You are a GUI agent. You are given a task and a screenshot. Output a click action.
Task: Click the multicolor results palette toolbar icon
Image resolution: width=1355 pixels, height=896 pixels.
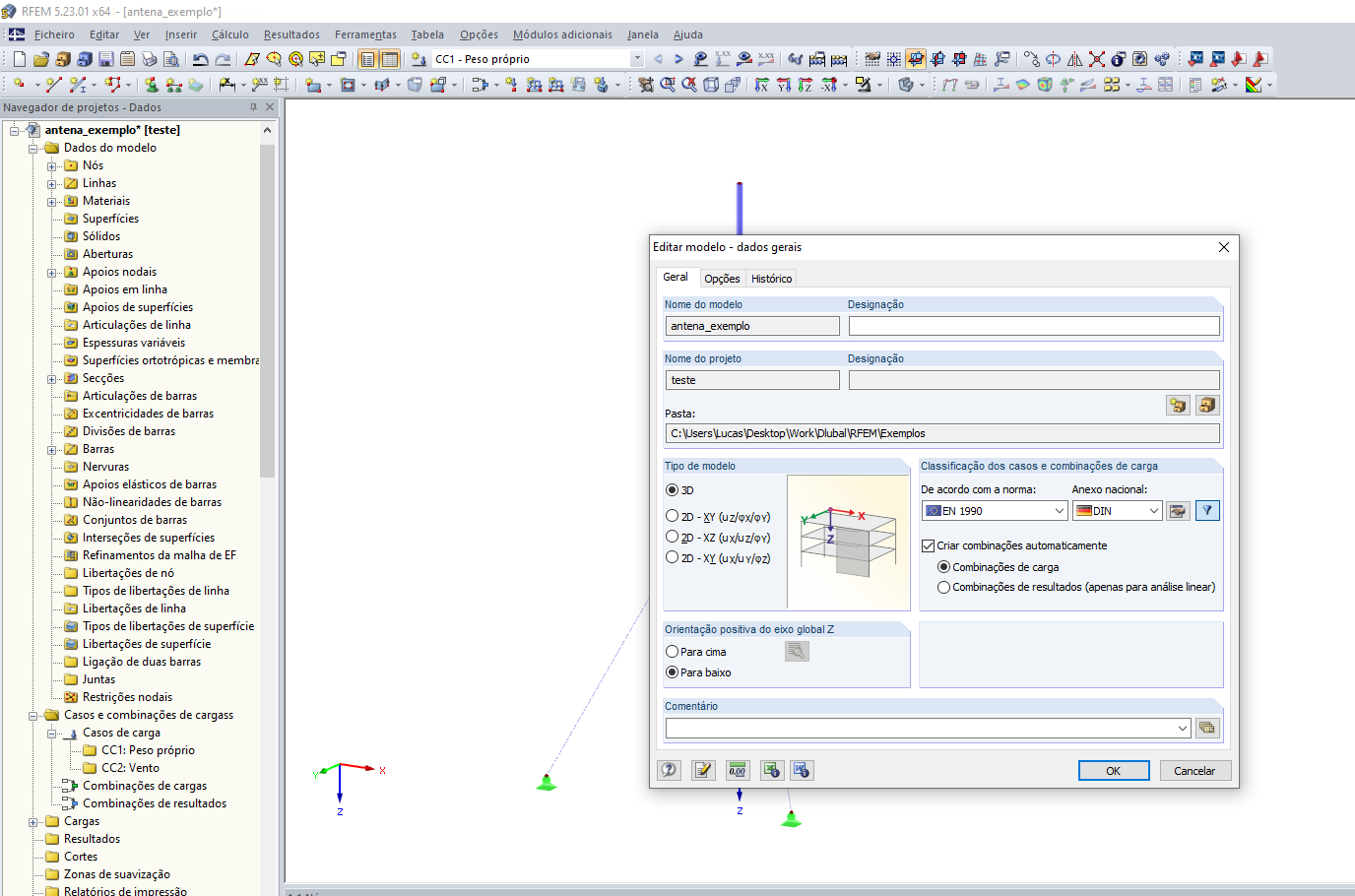[x=1254, y=85]
